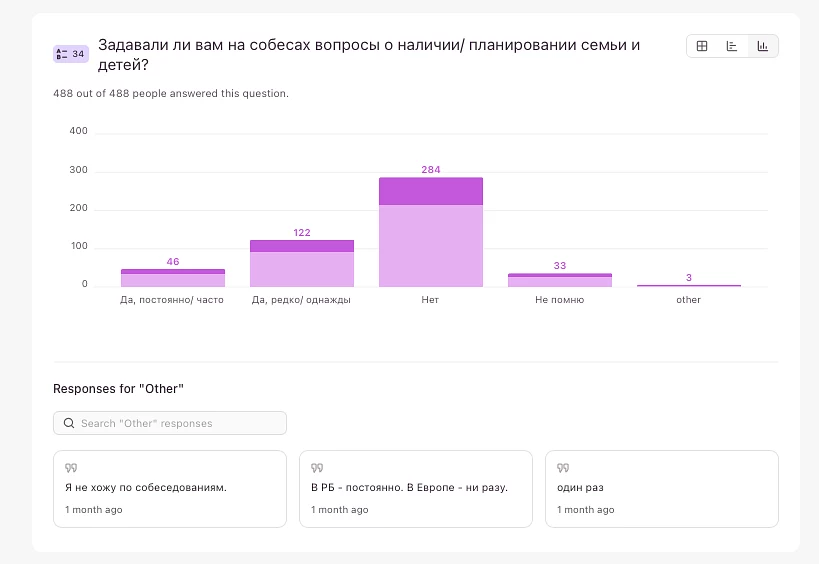The width and height of the screenshot is (819, 564).
Task: Click quote icon on 'Я не хожу по собеседованиям' card
Action: (70, 467)
